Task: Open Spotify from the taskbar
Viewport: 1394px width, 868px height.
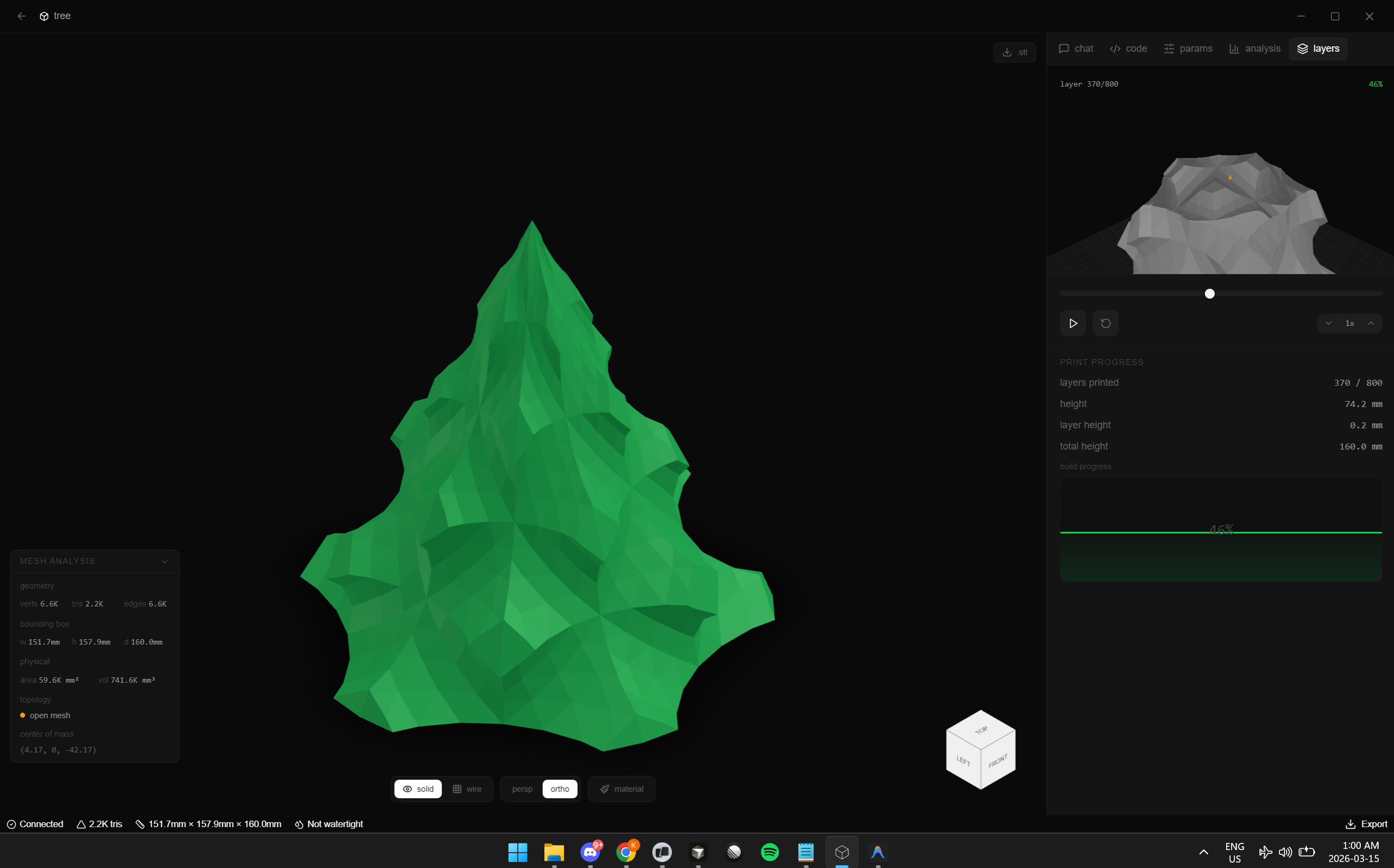Action: point(769,852)
